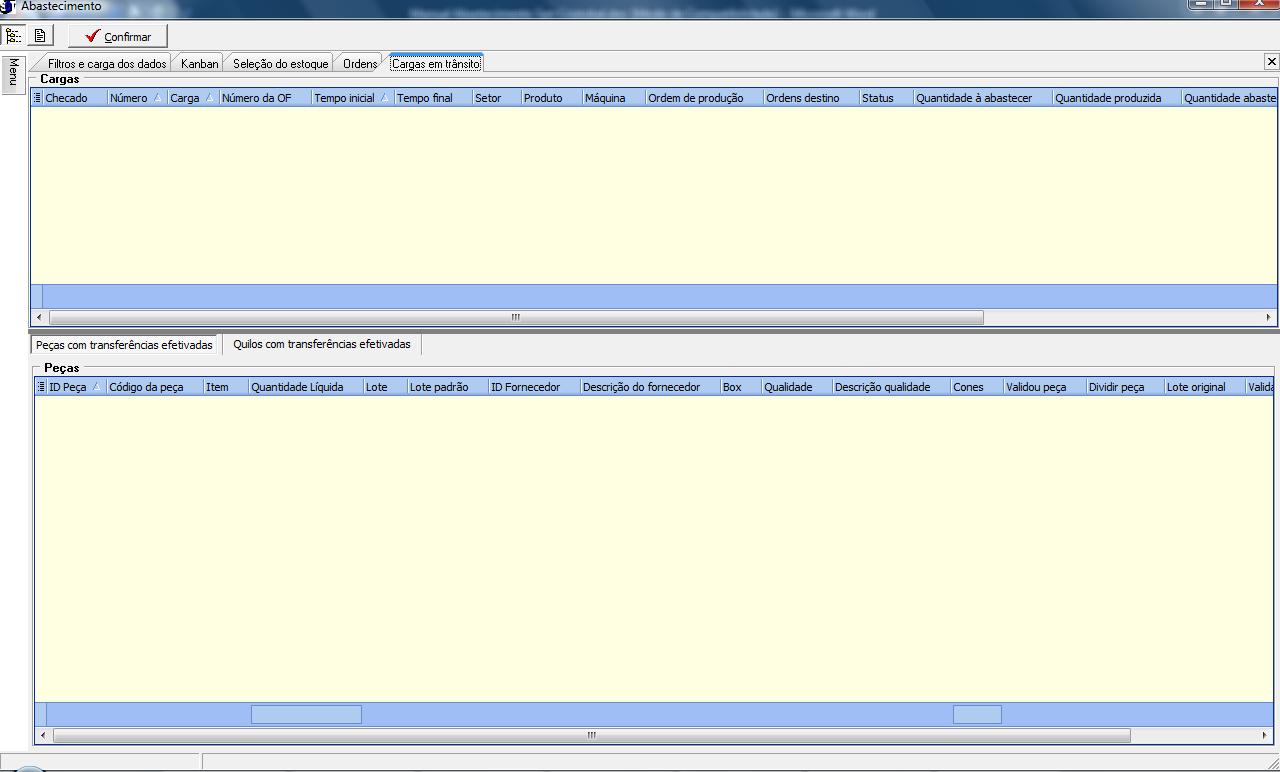Open the vertical Menu side panel

tap(13, 73)
